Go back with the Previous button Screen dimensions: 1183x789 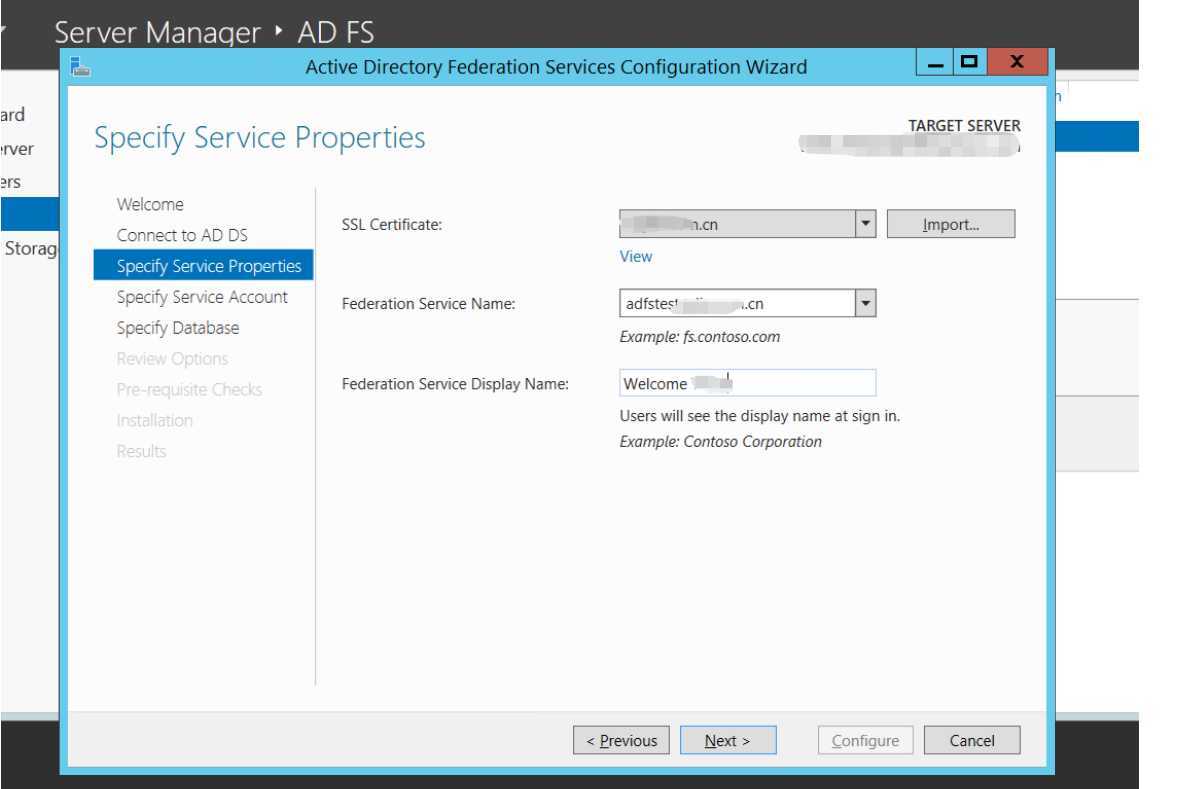[622, 741]
